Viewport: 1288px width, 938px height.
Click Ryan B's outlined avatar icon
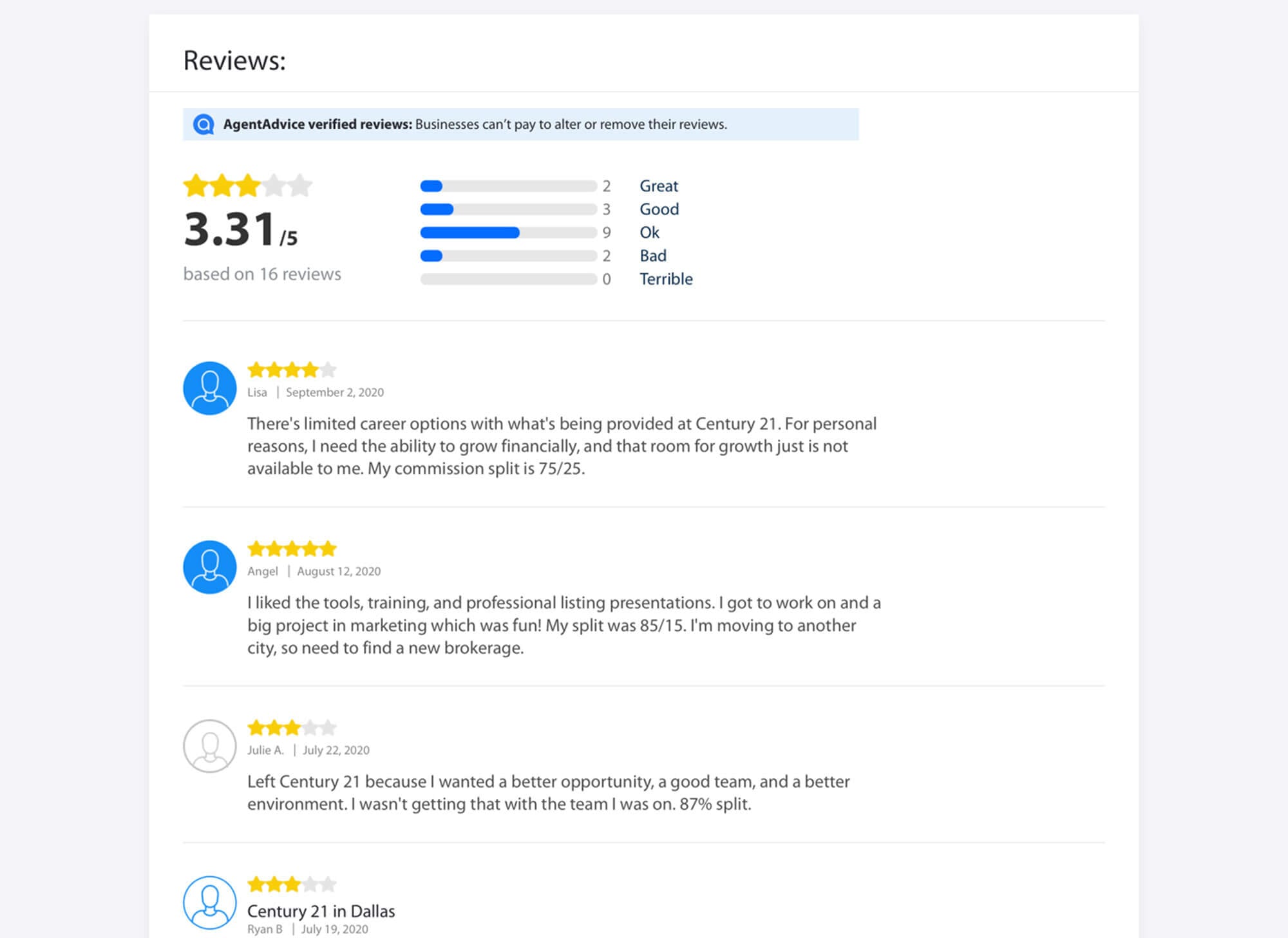(x=210, y=903)
